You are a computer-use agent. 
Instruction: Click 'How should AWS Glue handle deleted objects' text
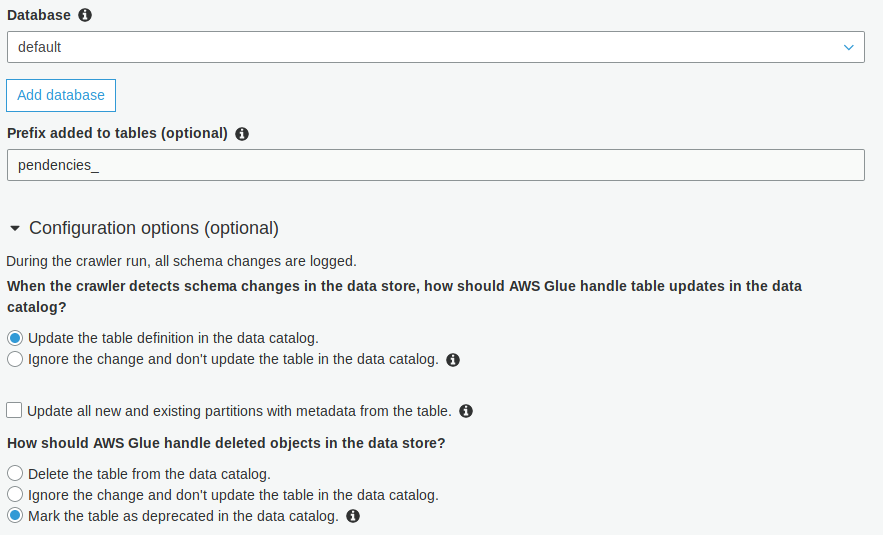click(x=226, y=443)
